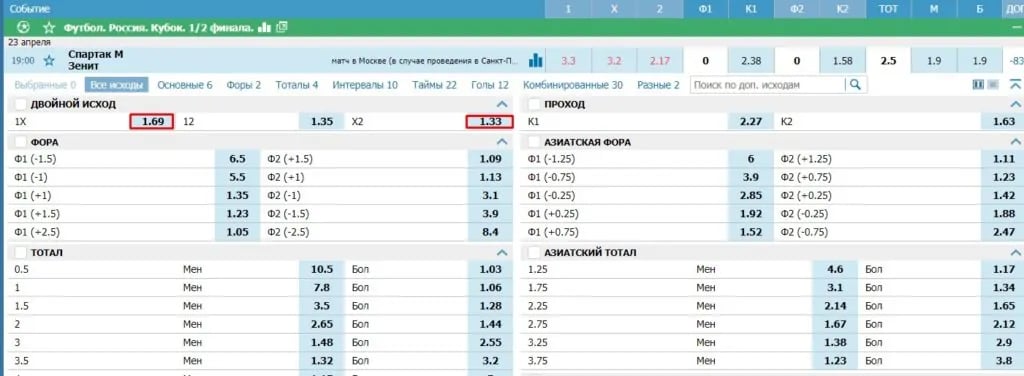Open match statistics bar chart icon beside 3.3 odds
This screenshot has height=376, width=1024.
536,61
